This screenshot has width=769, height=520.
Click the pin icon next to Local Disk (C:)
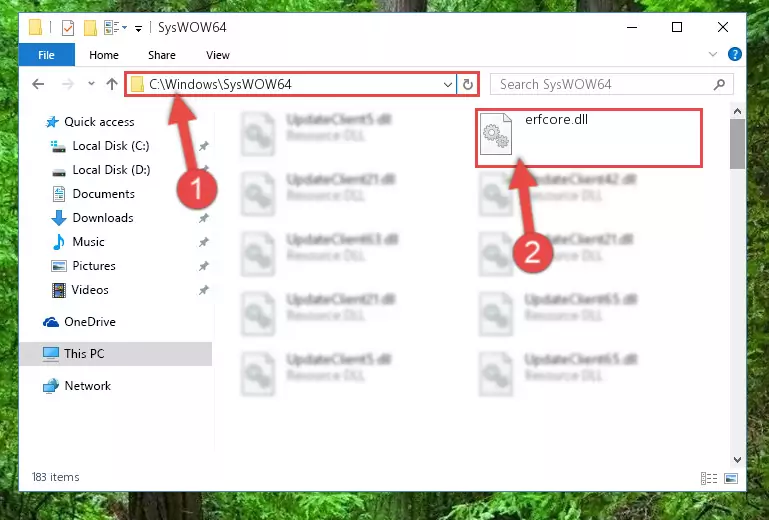pyautogui.click(x=203, y=146)
